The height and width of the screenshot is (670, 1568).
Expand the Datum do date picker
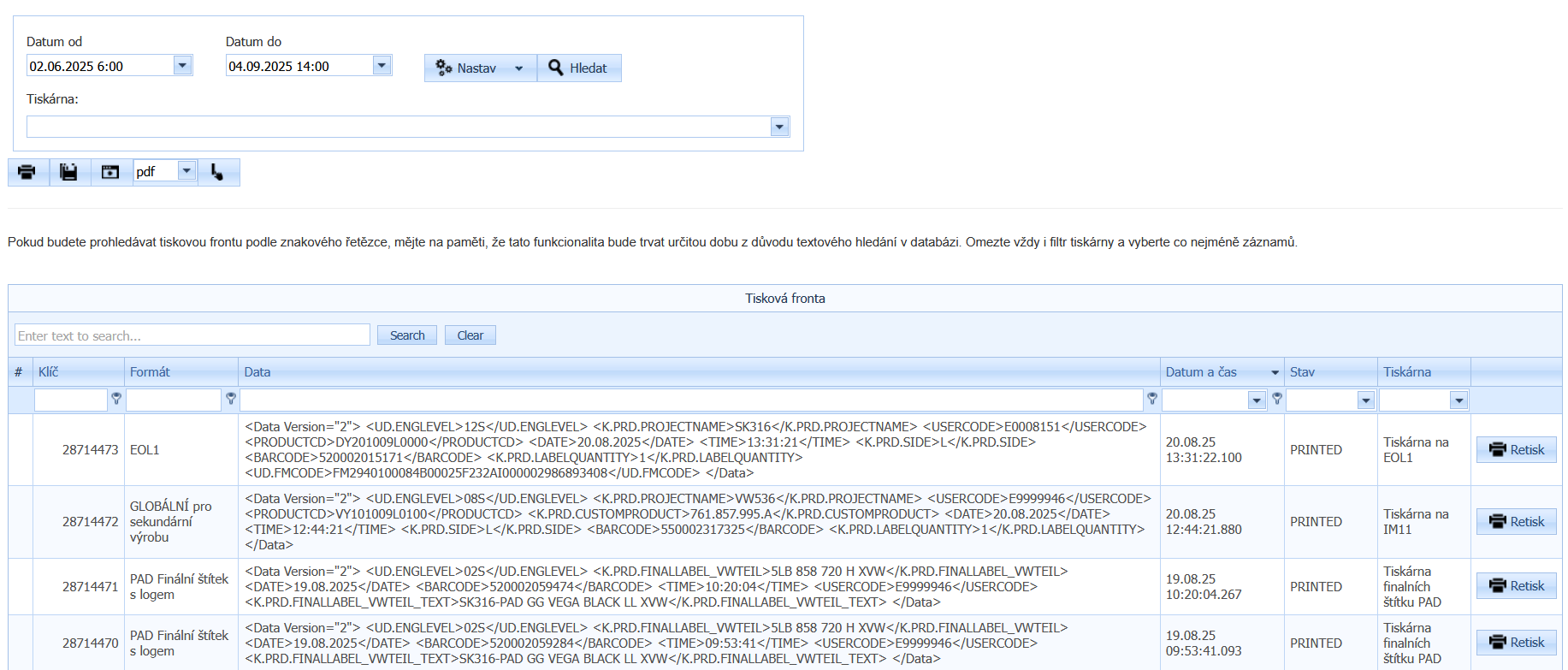point(382,66)
